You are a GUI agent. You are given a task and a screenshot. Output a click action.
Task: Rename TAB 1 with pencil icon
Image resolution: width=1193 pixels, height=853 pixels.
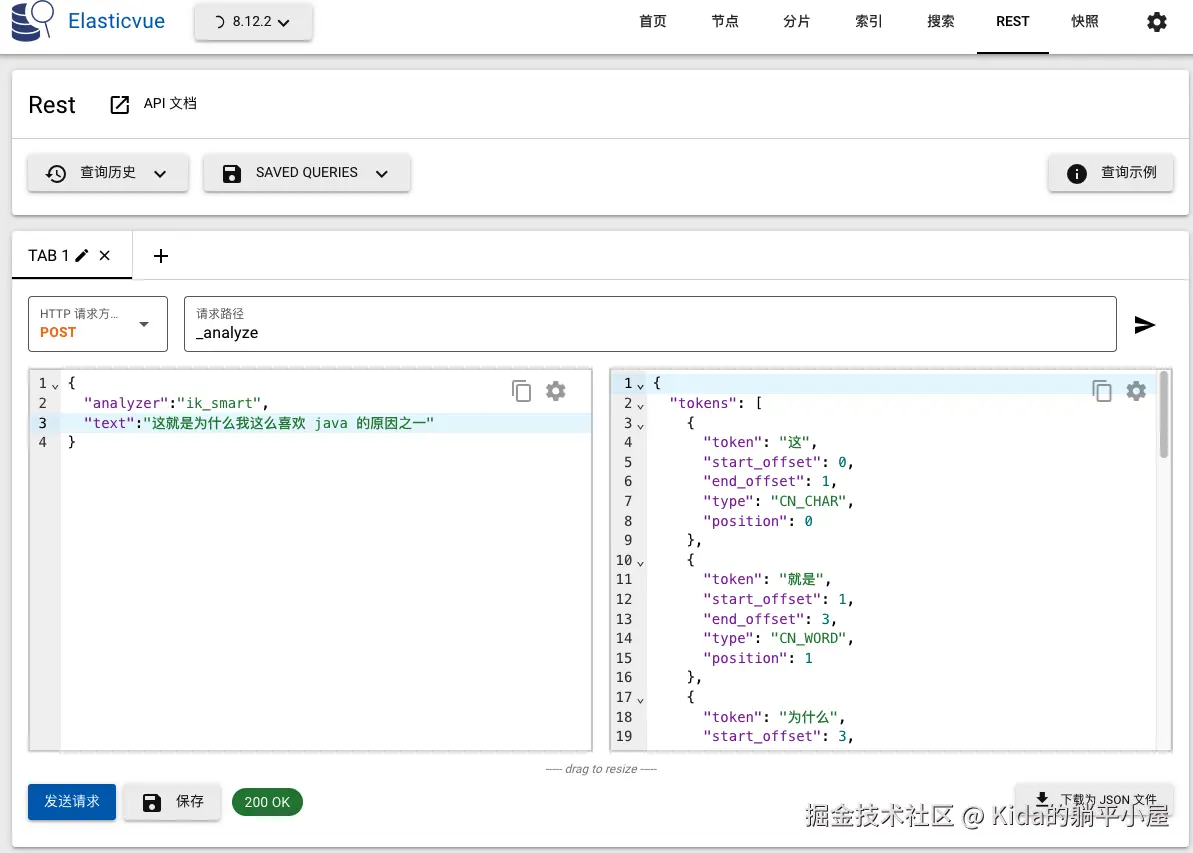82,256
